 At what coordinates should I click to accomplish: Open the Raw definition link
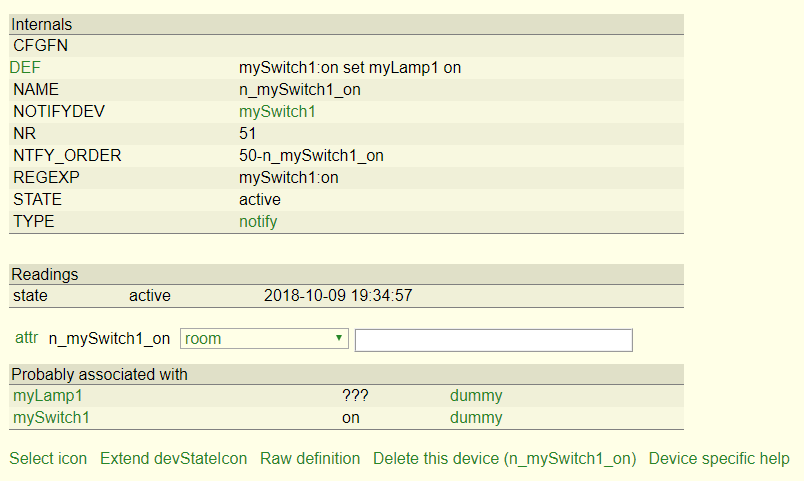[x=310, y=458]
